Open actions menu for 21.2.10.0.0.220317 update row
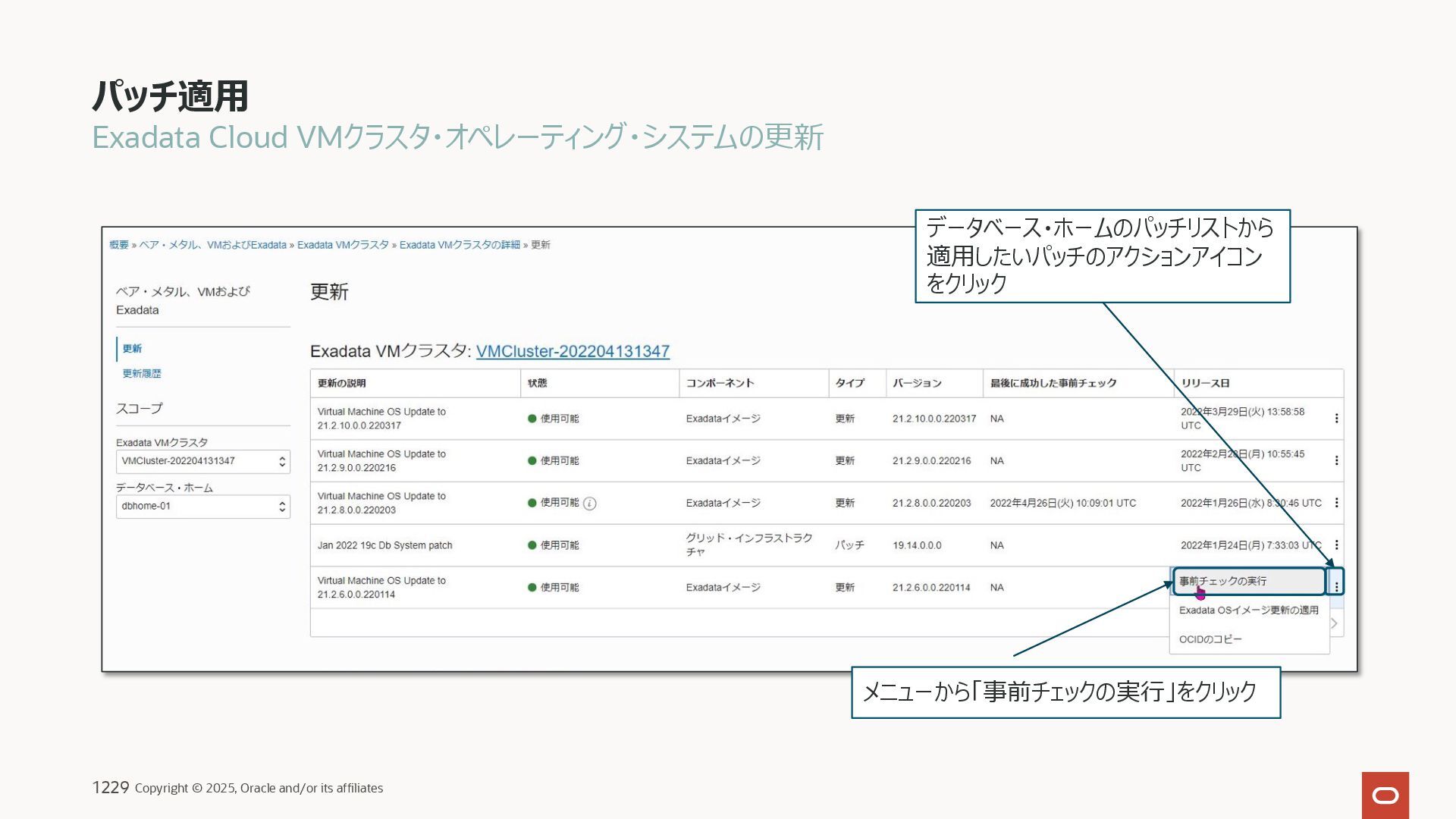This screenshot has height=819, width=1456. pos(1336,419)
